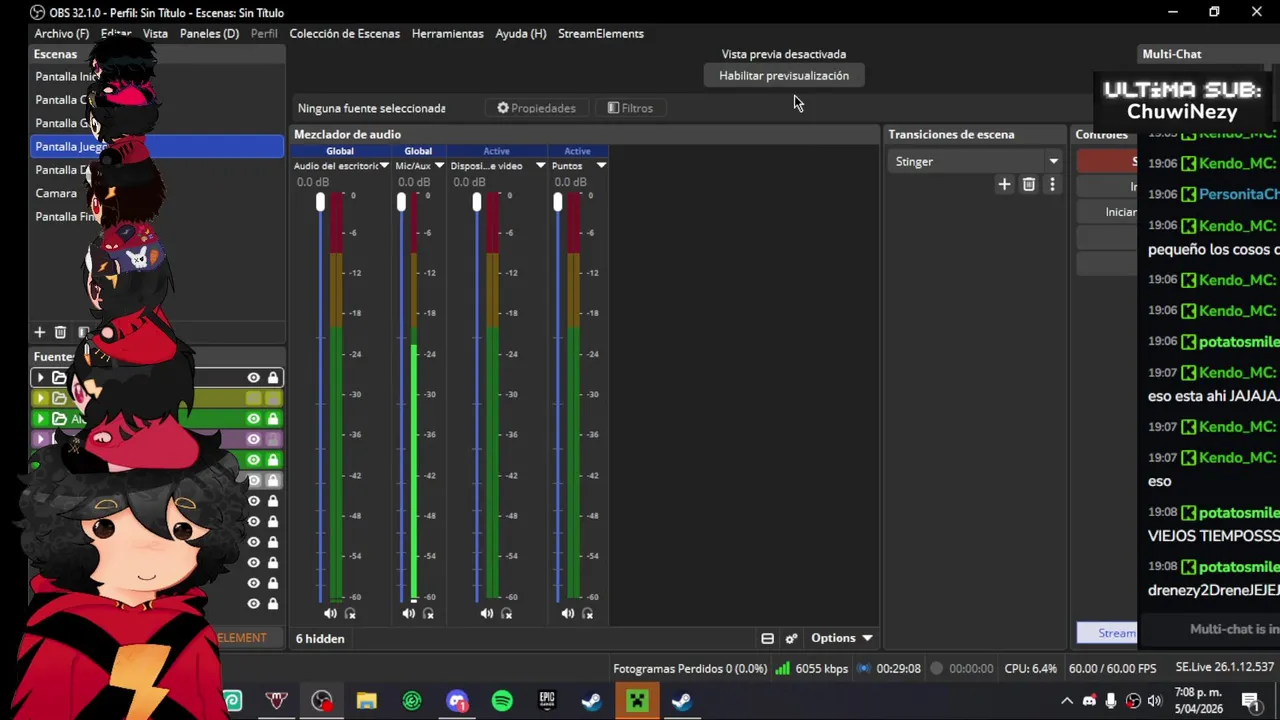The image size is (1280, 720).
Task: Open advanced audio properties gears icon
Action: pos(791,638)
